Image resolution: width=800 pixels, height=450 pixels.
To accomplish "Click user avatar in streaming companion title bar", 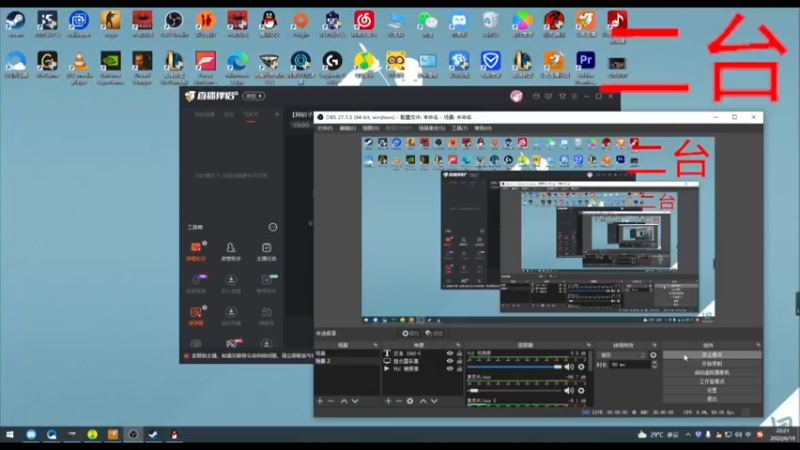I will pos(516,96).
